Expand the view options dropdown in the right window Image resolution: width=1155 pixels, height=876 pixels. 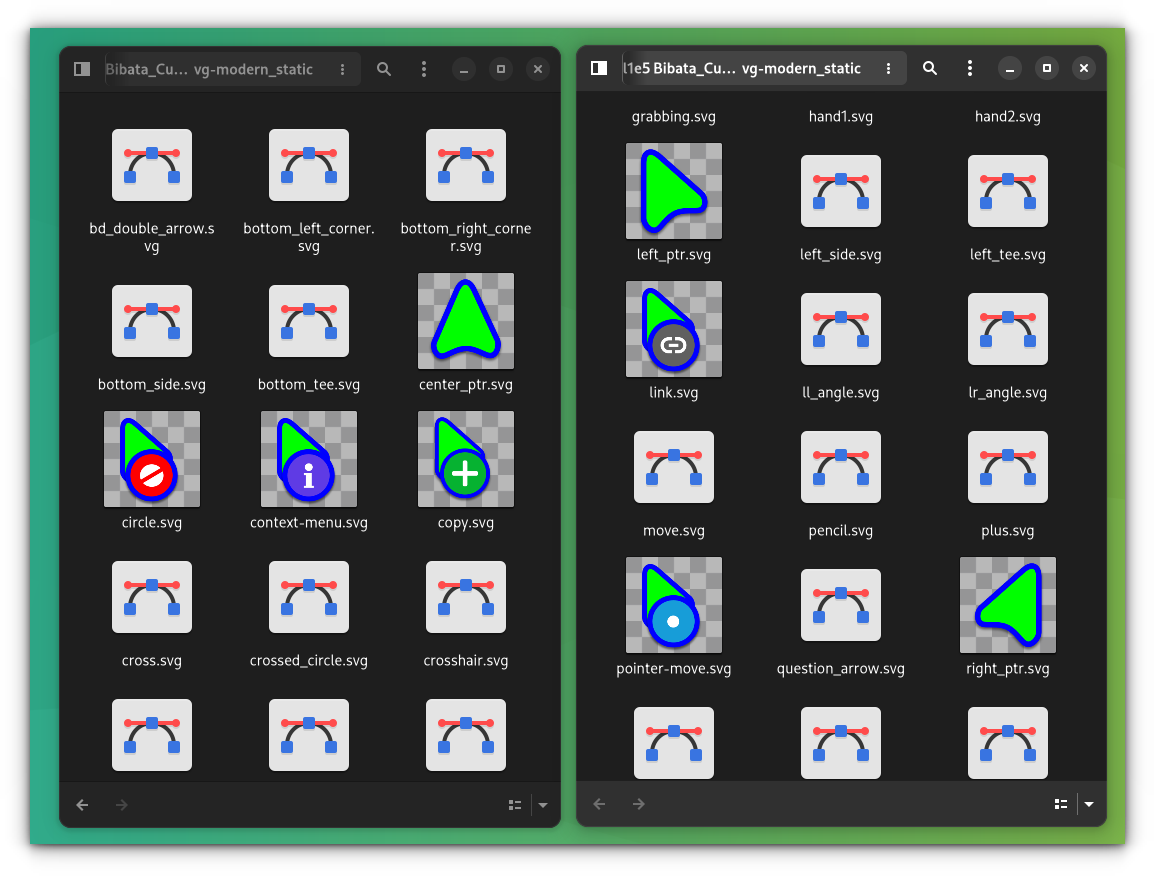click(1089, 804)
